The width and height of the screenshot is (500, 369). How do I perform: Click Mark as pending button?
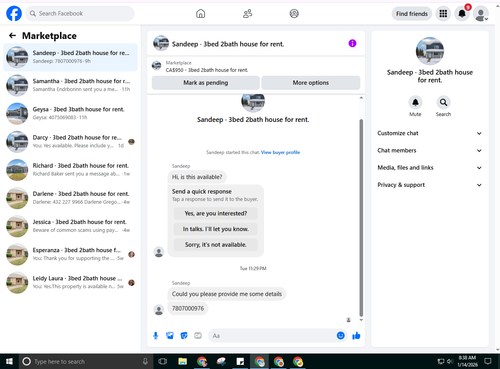206,83
